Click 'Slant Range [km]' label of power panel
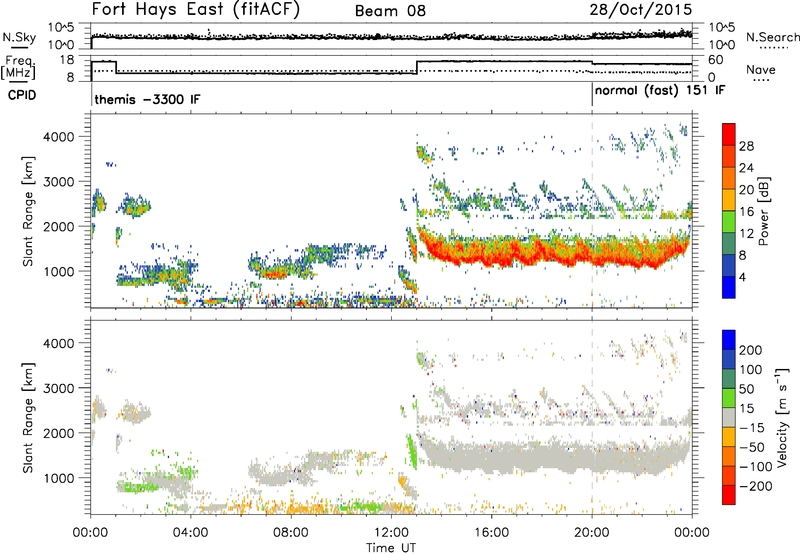The width and height of the screenshot is (800, 554). click(28, 211)
